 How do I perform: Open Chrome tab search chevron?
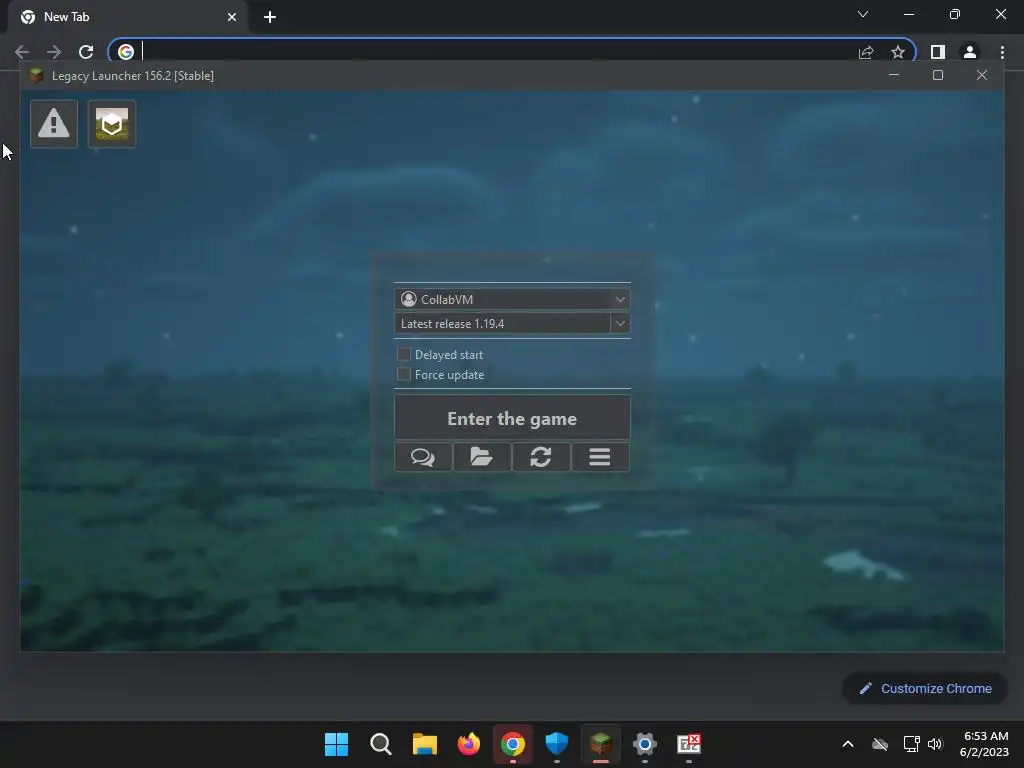863,14
